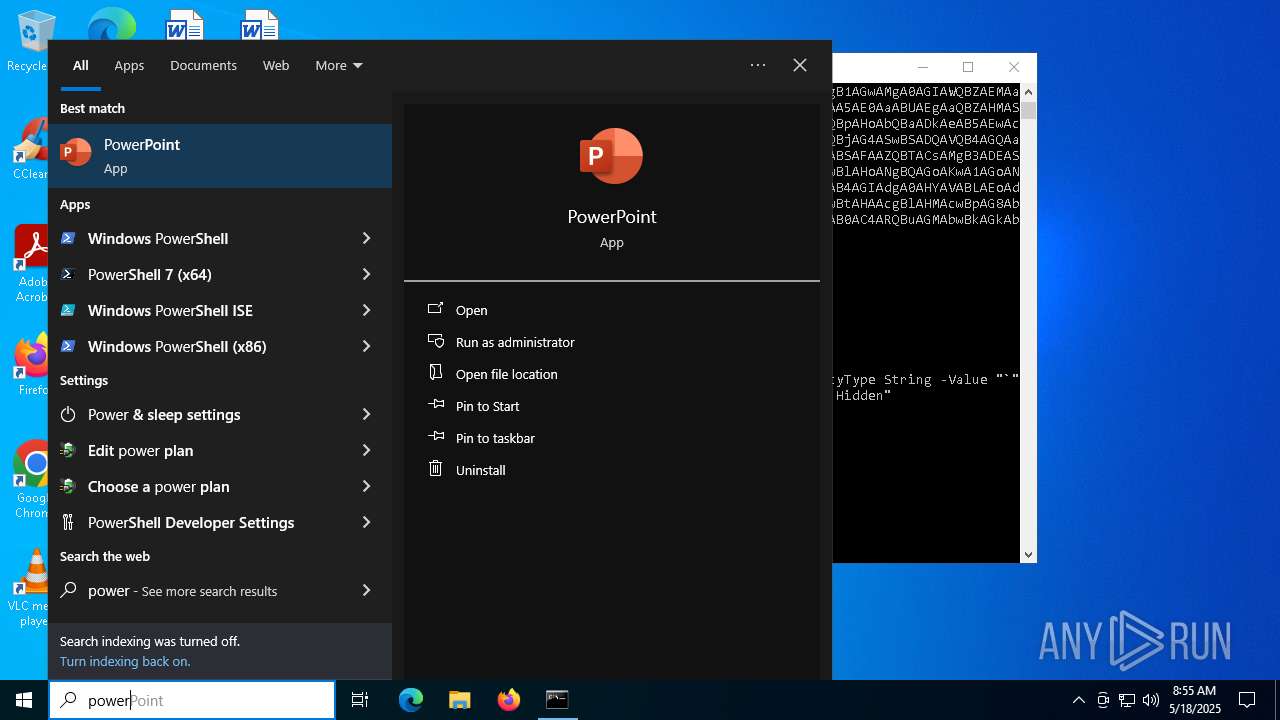This screenshot has width=1280, height=720.
Task: Switch to the Documents search tab
Action: coord(203,65)
